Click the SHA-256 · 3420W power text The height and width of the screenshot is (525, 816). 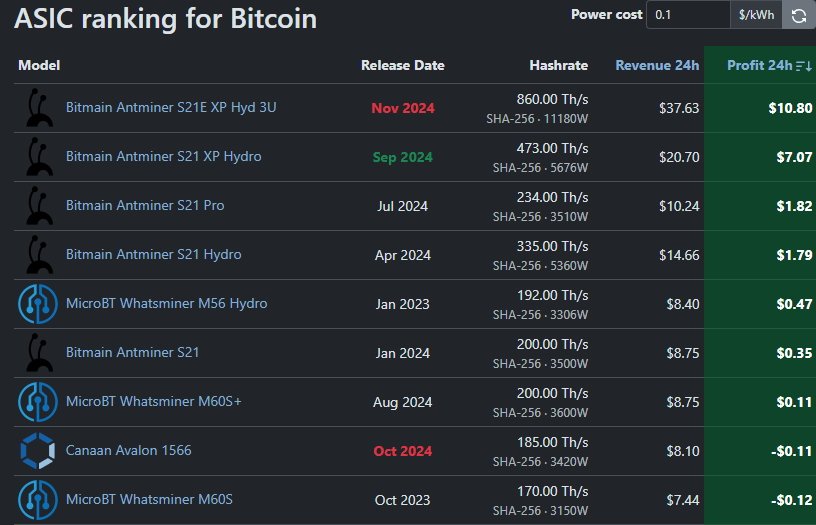click(x=540, y=462)
